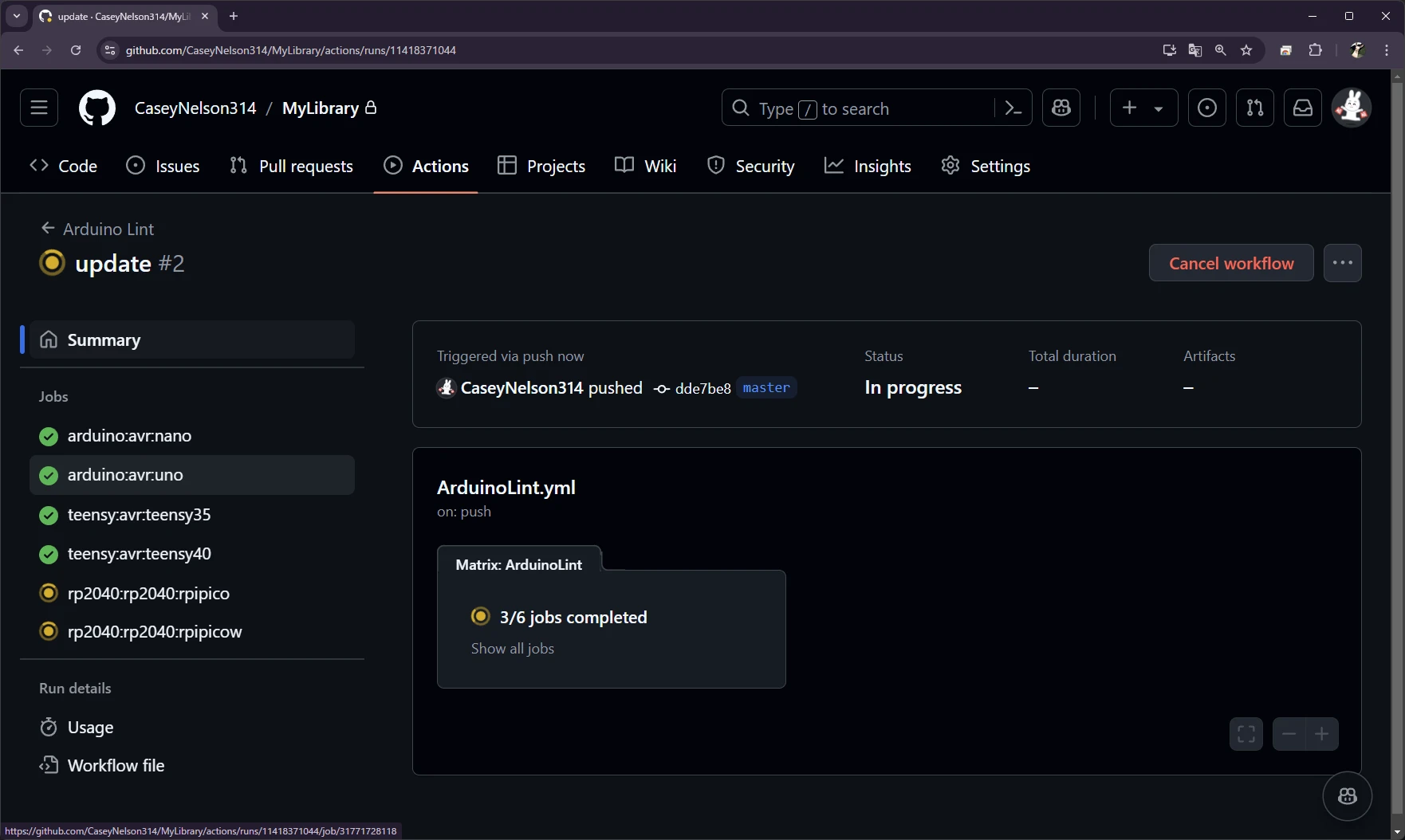Open the browser extensions icon
The image size is (1405, 840).
pos(1316,50)
